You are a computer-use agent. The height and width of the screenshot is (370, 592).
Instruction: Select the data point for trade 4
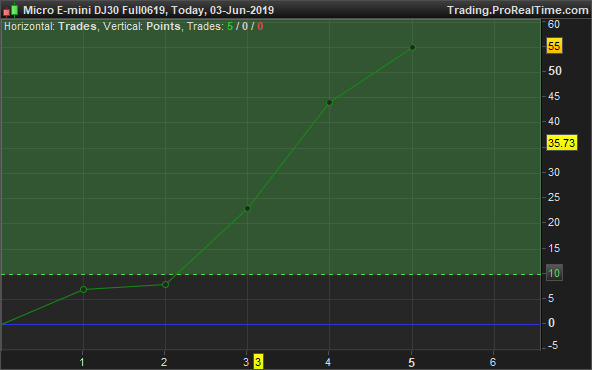pyautogui.click(x=329, y=103)
